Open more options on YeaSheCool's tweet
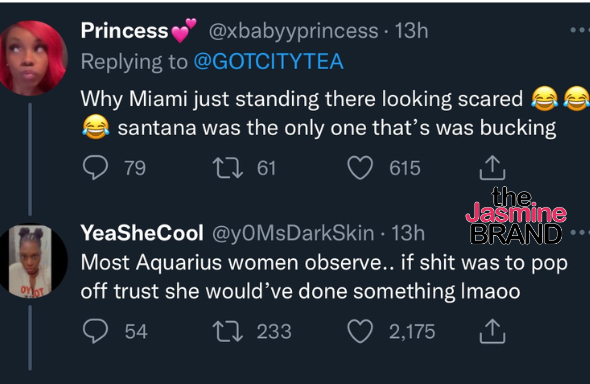 click(580, 233)
